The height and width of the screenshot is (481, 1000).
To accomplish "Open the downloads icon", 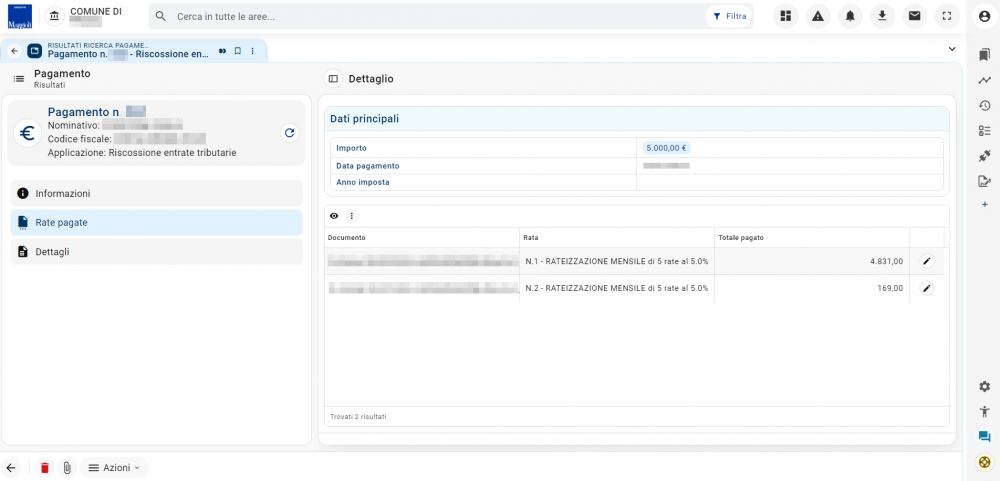I will (883, 17).
